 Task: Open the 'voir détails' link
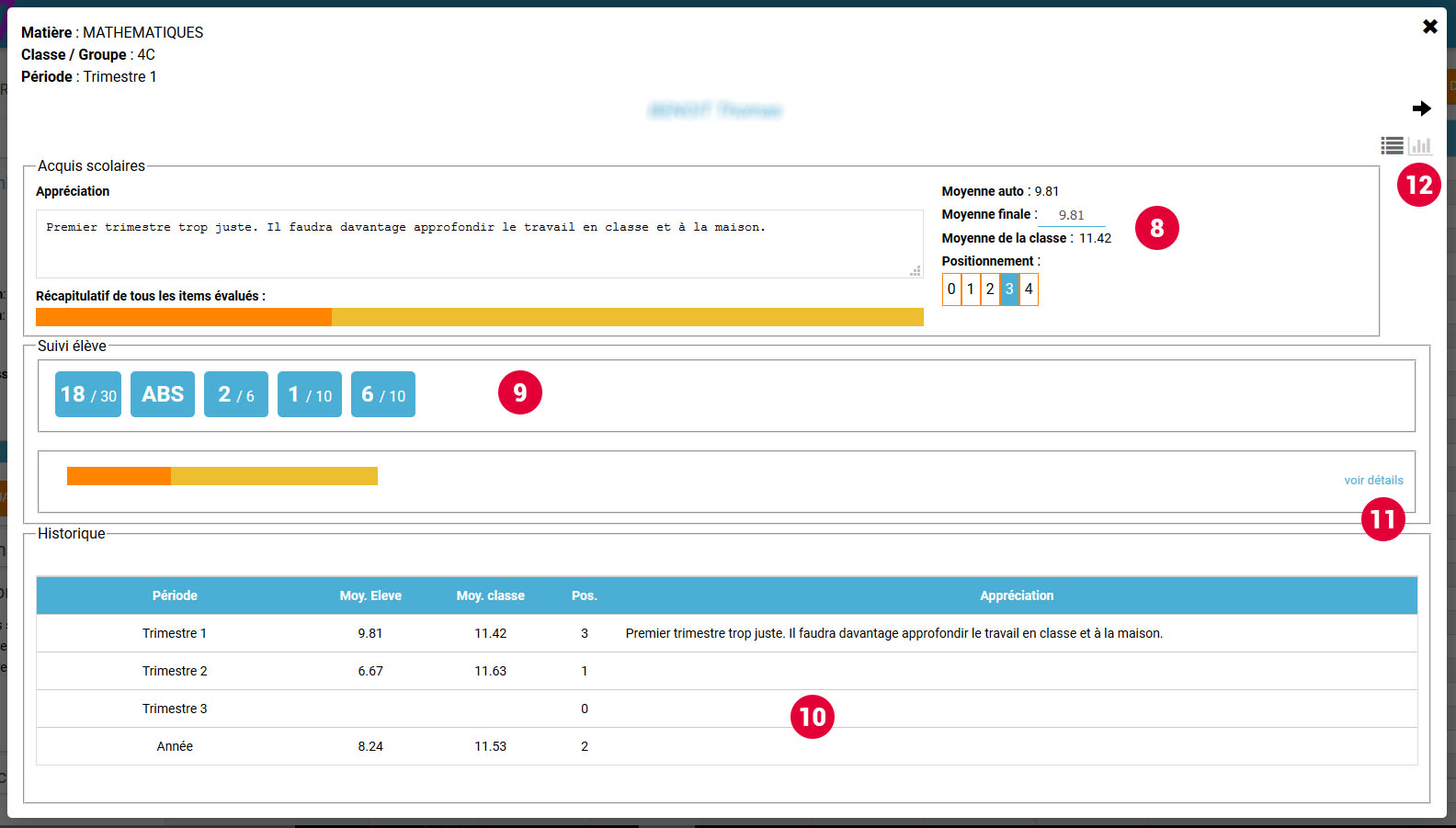1373,480
